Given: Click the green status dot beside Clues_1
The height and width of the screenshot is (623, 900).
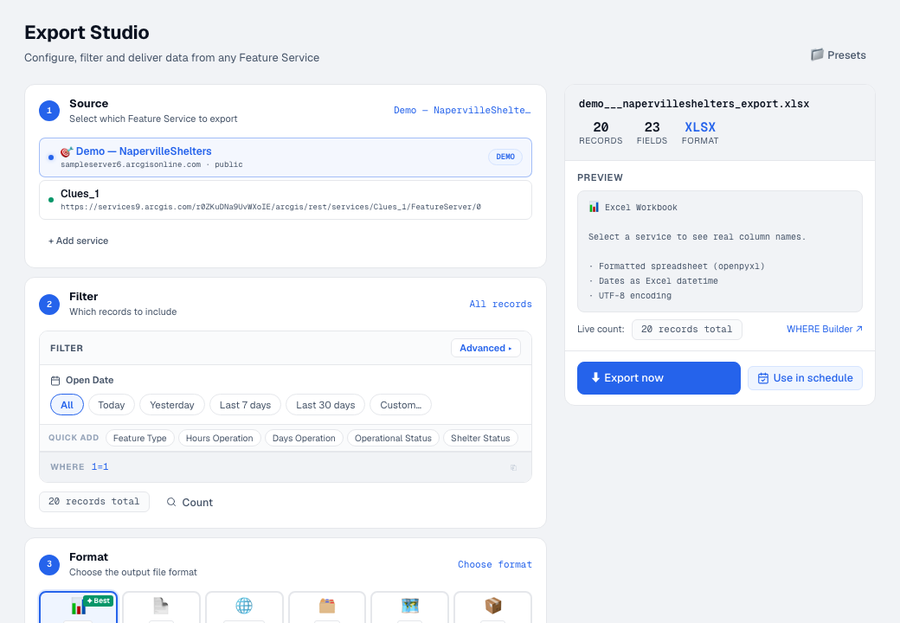Looking at the screenshot, I should [51, 200].
